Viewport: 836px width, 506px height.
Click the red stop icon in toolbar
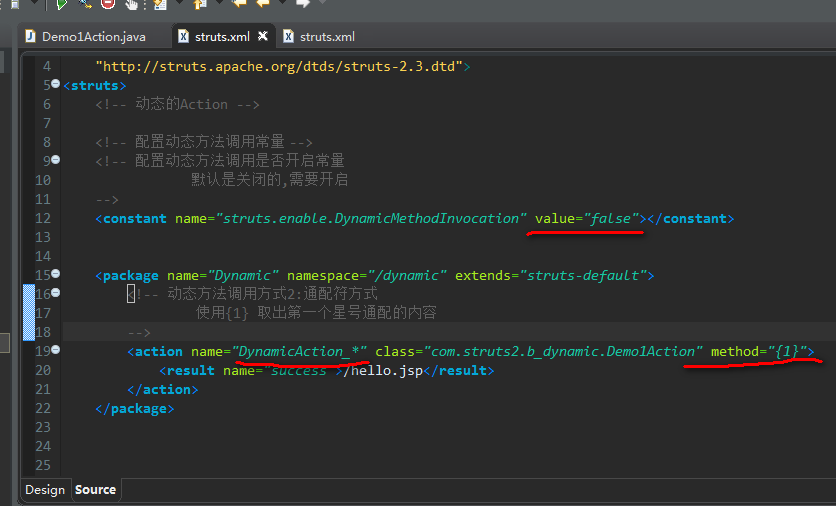[x=108, y=4]
